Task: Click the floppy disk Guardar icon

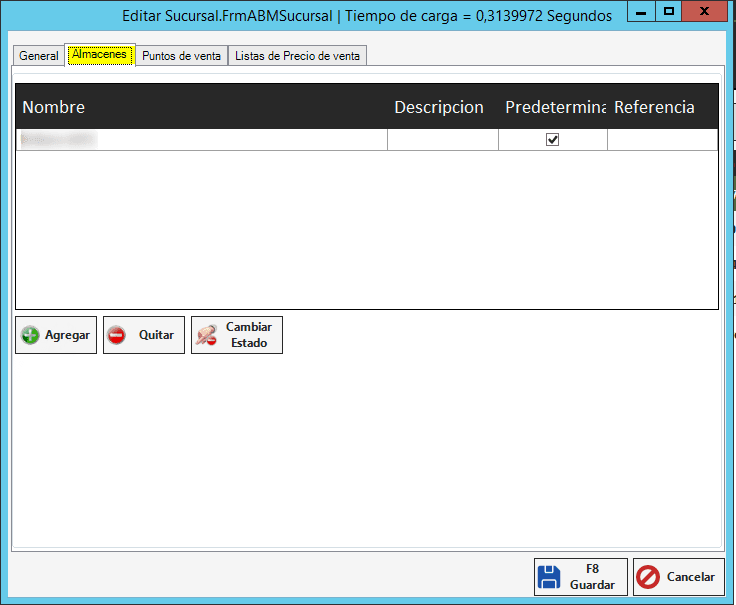Action: (549, 577)
